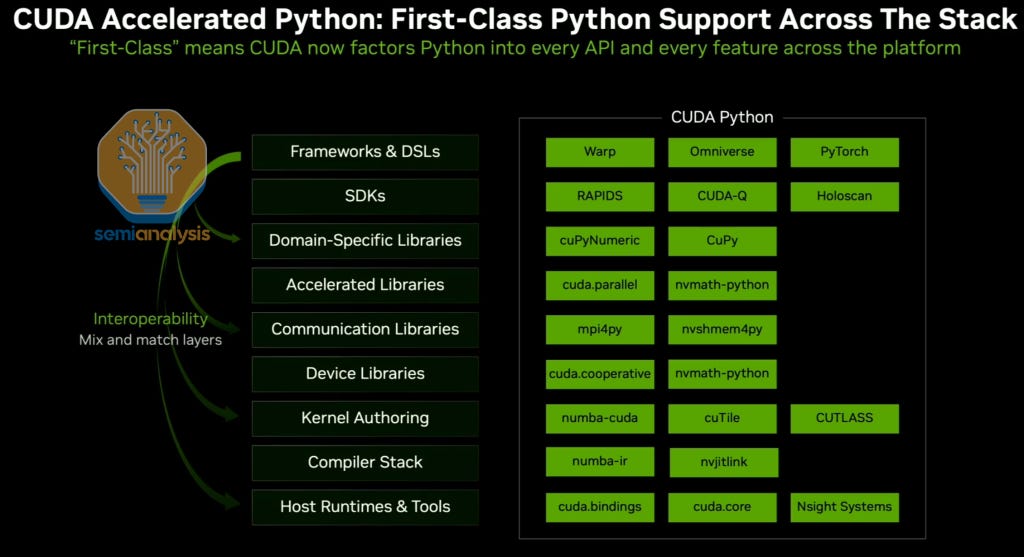Click the Accelerated Libraries box
1024x557 pixels.
[365, 285]
